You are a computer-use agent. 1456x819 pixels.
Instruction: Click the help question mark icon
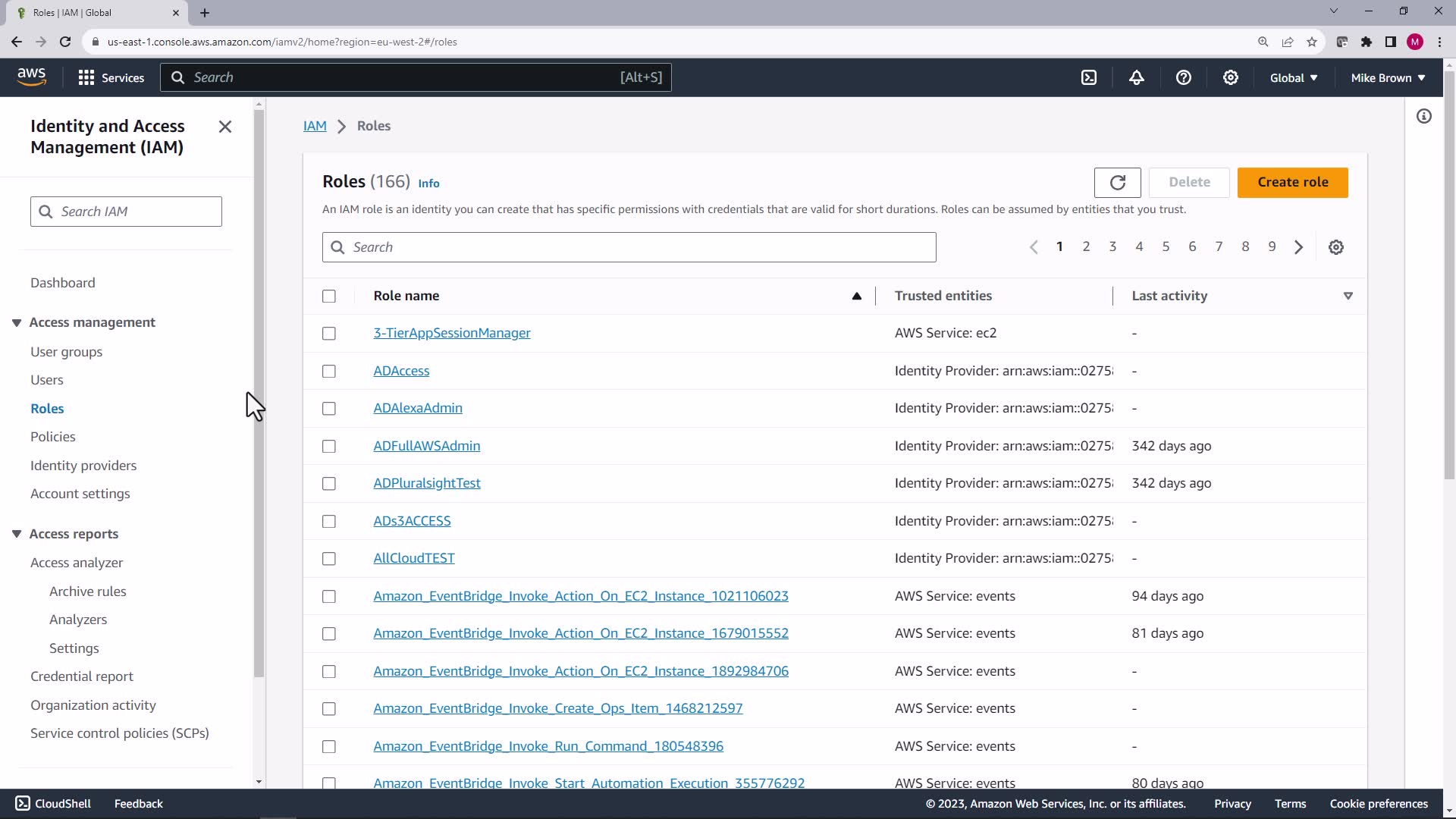(1183, 77)
